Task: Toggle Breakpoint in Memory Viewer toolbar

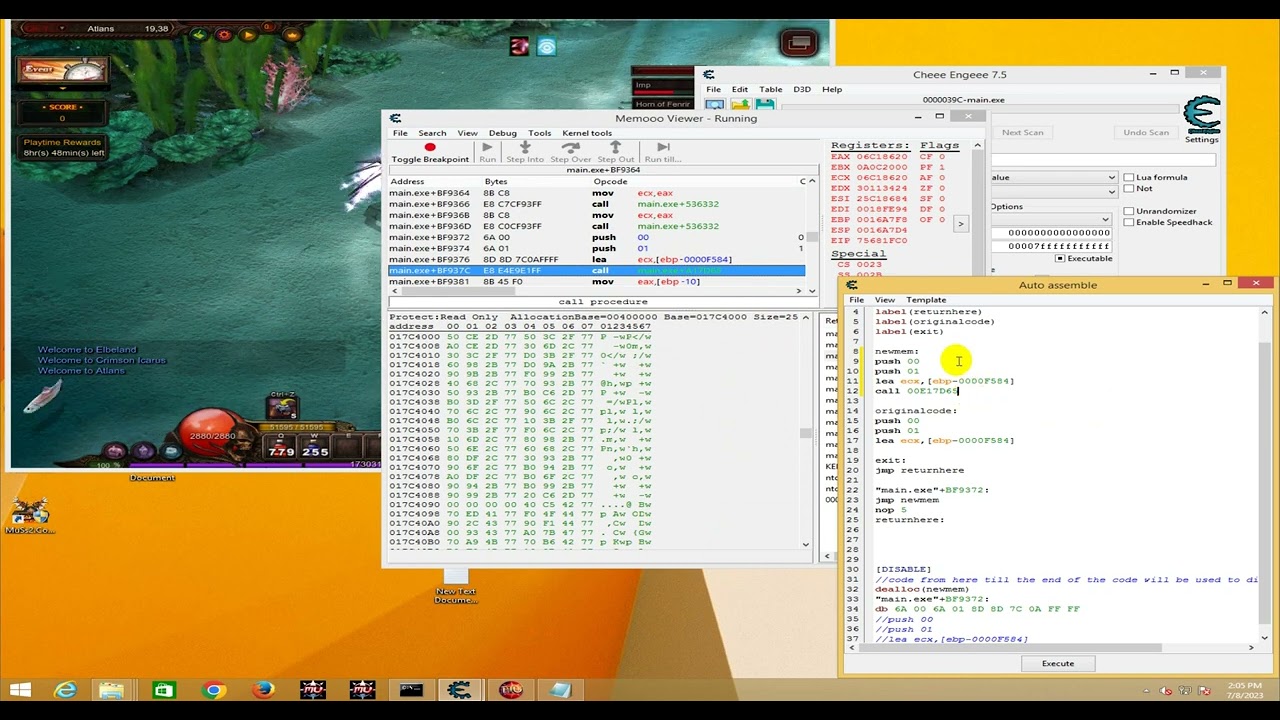Action: pos(430,153)
